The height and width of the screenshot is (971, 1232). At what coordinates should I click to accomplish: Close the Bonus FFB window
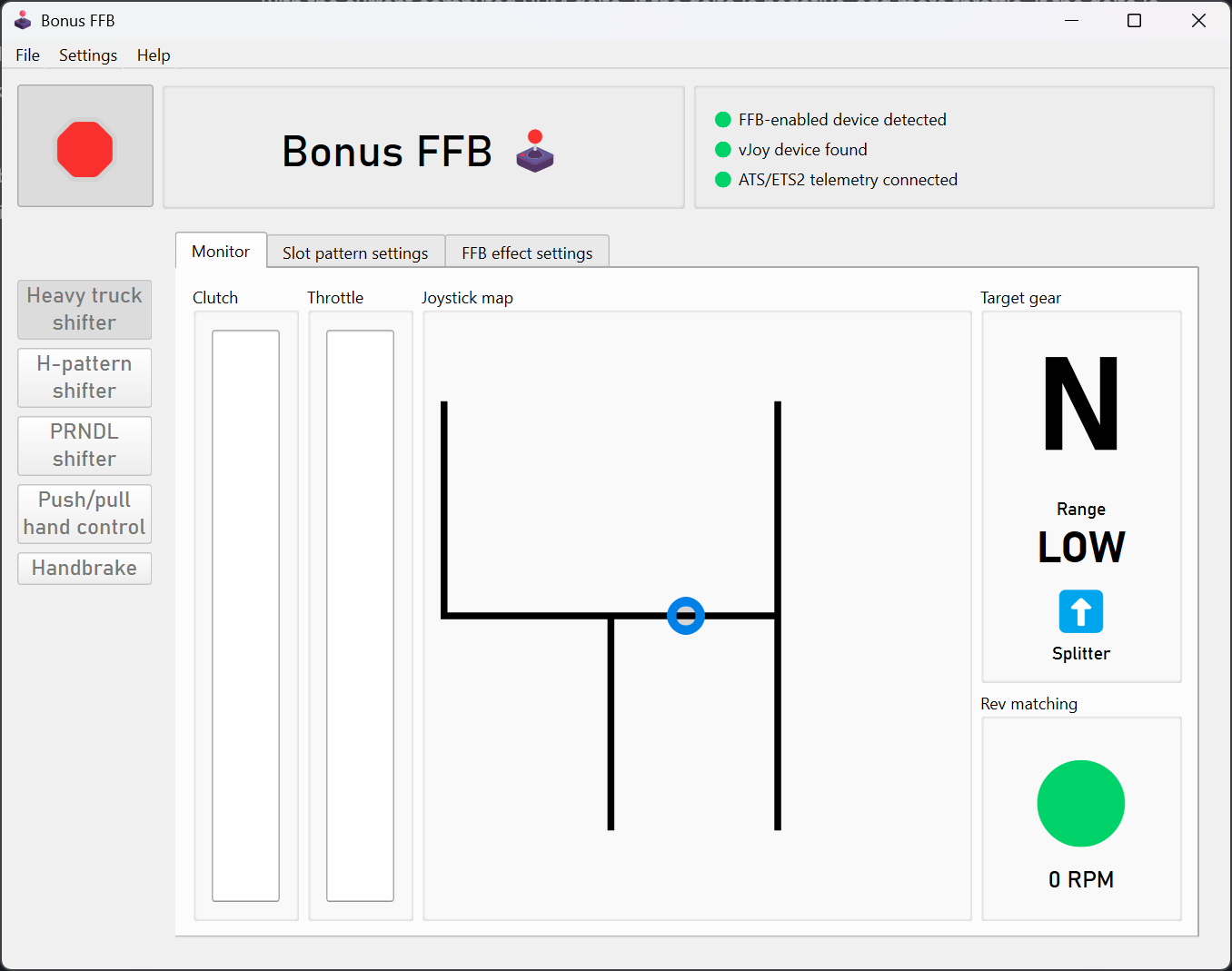(1198, 20)
